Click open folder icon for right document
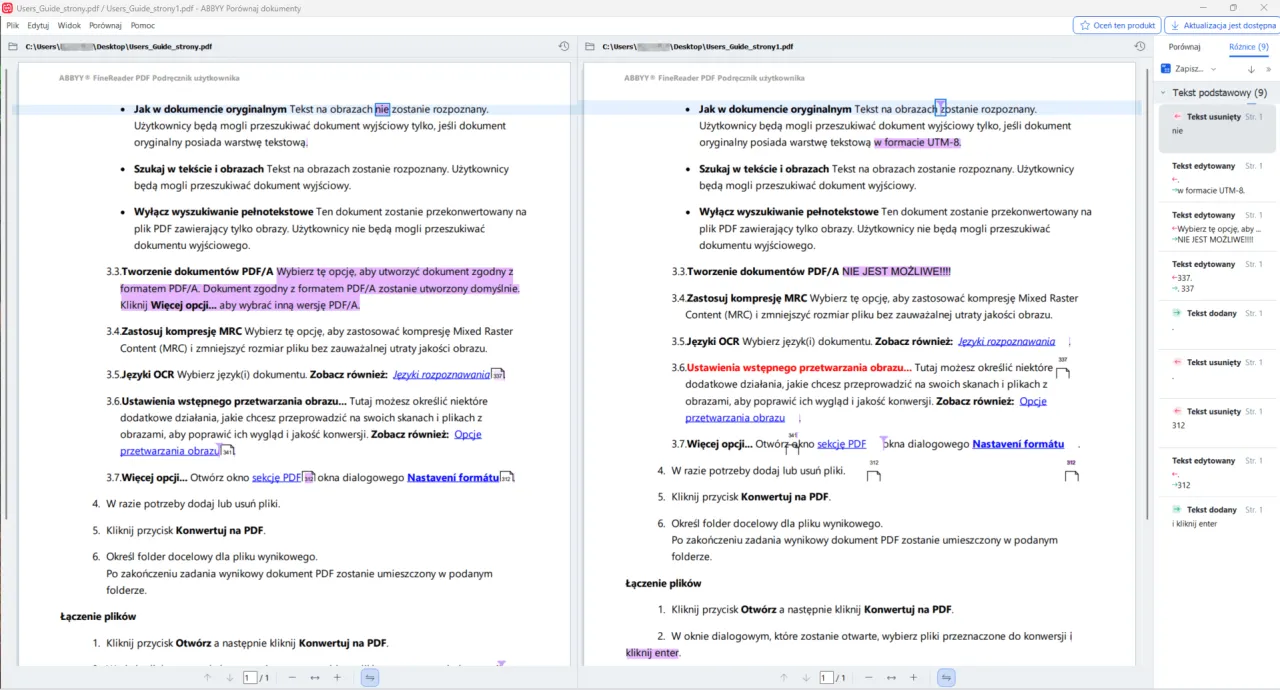This screenshot has width=1280, height=690. pyautogui.click(x=590, y=47)
